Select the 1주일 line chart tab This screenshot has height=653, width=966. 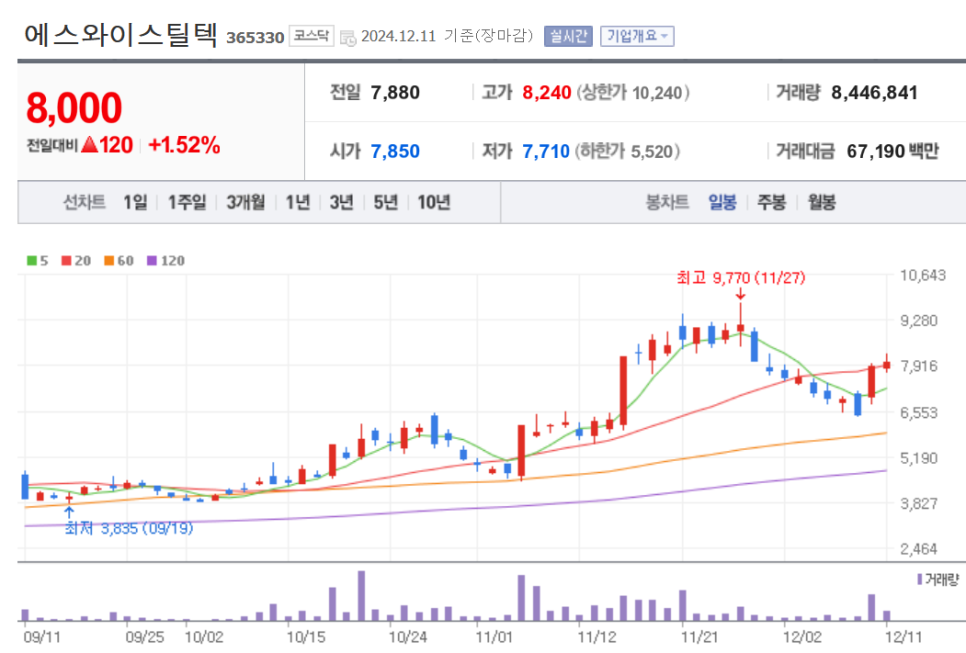pos(187,202)
